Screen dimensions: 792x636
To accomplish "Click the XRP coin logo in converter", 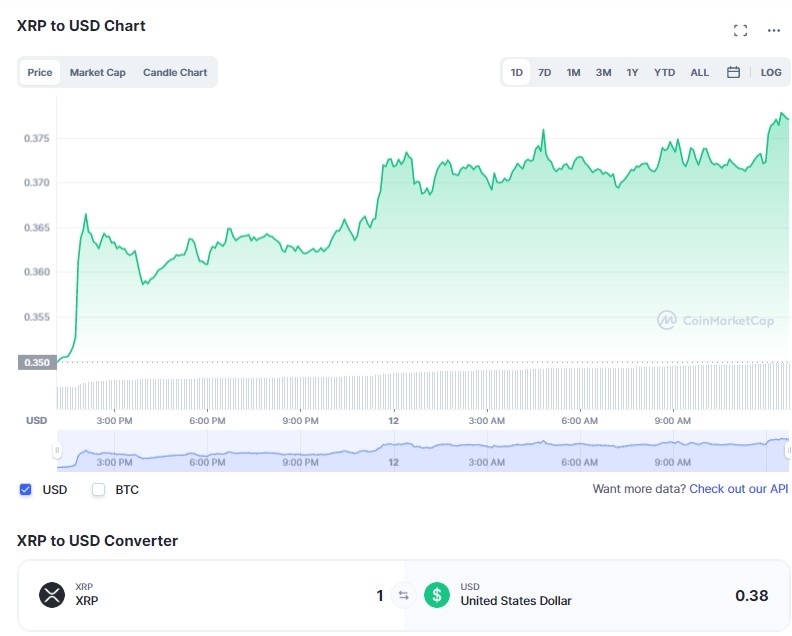I will click(x=52, y=595).
